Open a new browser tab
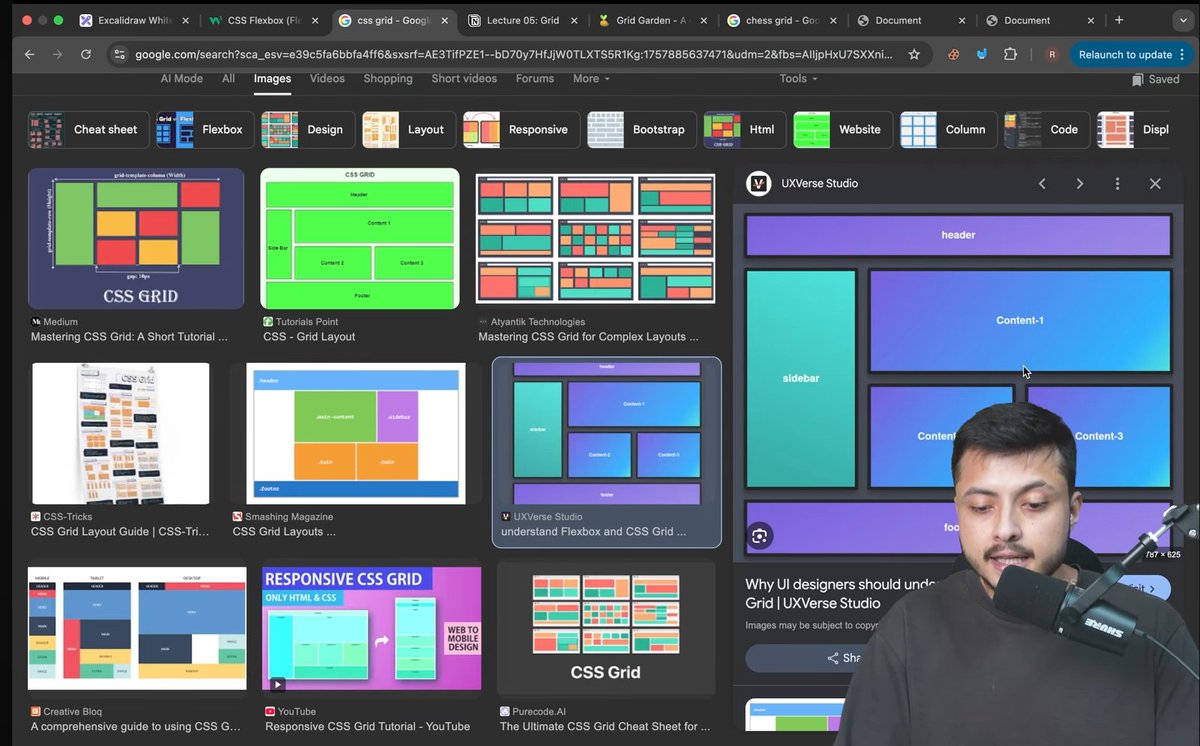The width and height of the screenshot is (1200, 746). coord(1119,20)
